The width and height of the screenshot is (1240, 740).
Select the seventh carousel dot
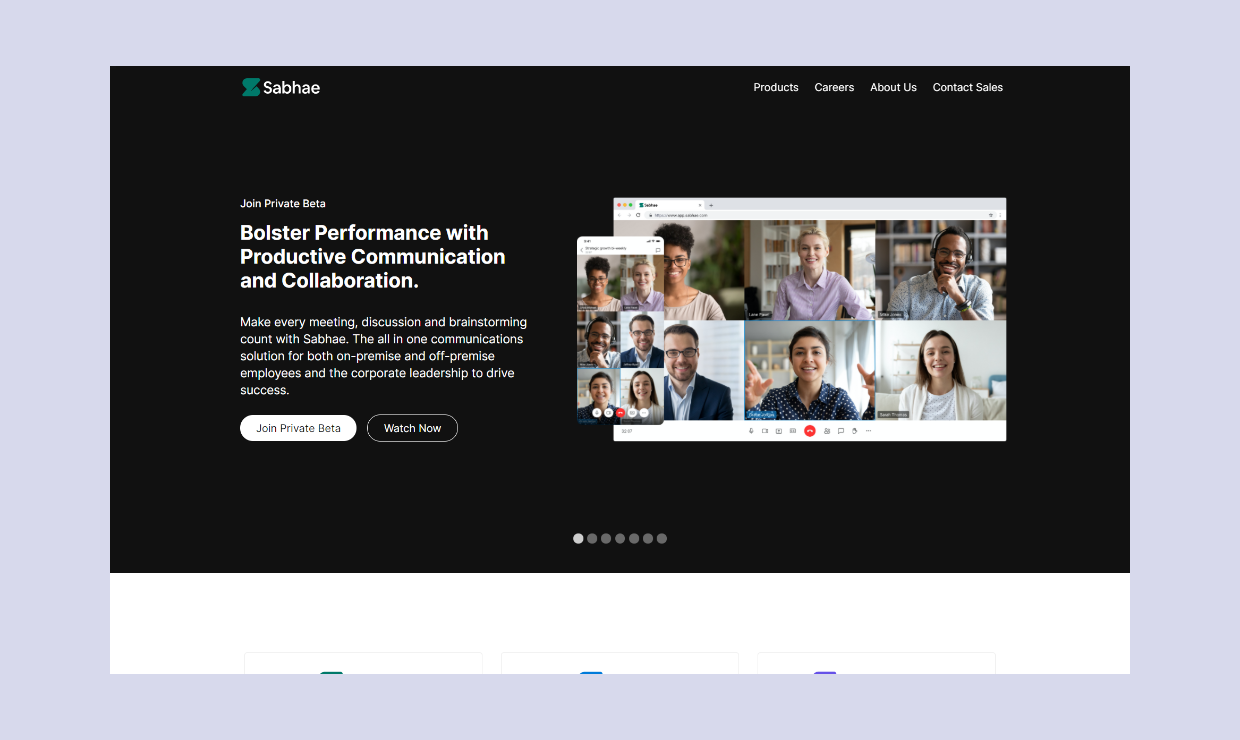[x=662, y=538]
